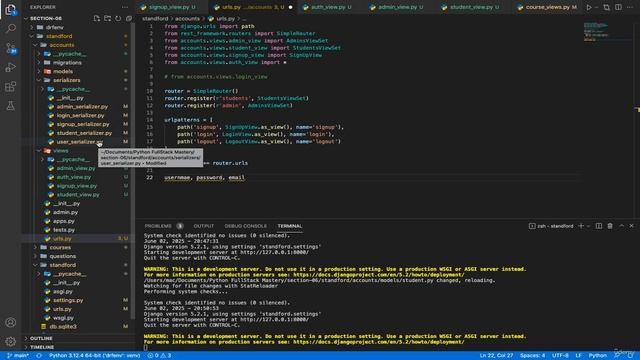Run the Python file button

point(589,7)
